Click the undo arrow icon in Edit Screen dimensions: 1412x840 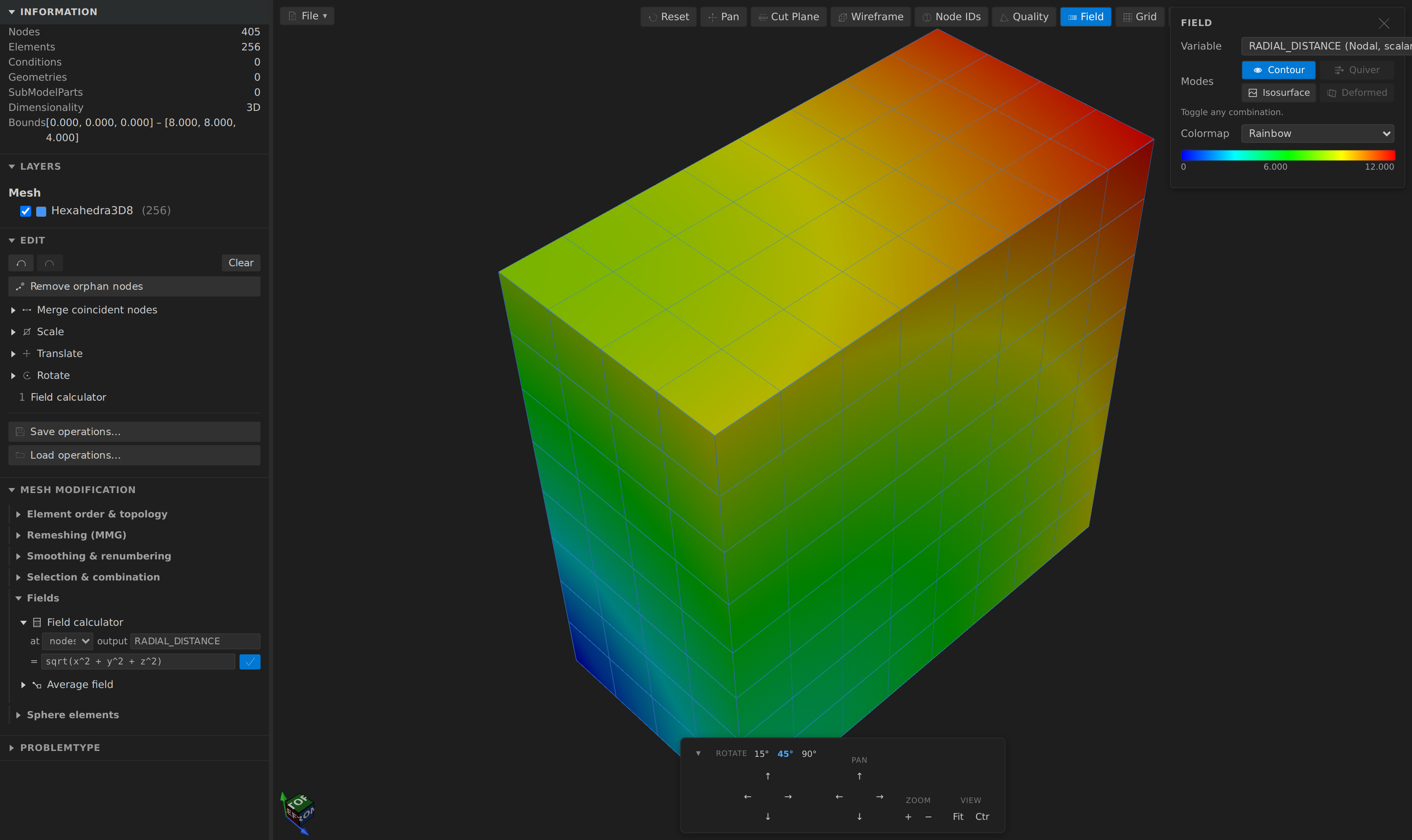click(x=21, y=262)
